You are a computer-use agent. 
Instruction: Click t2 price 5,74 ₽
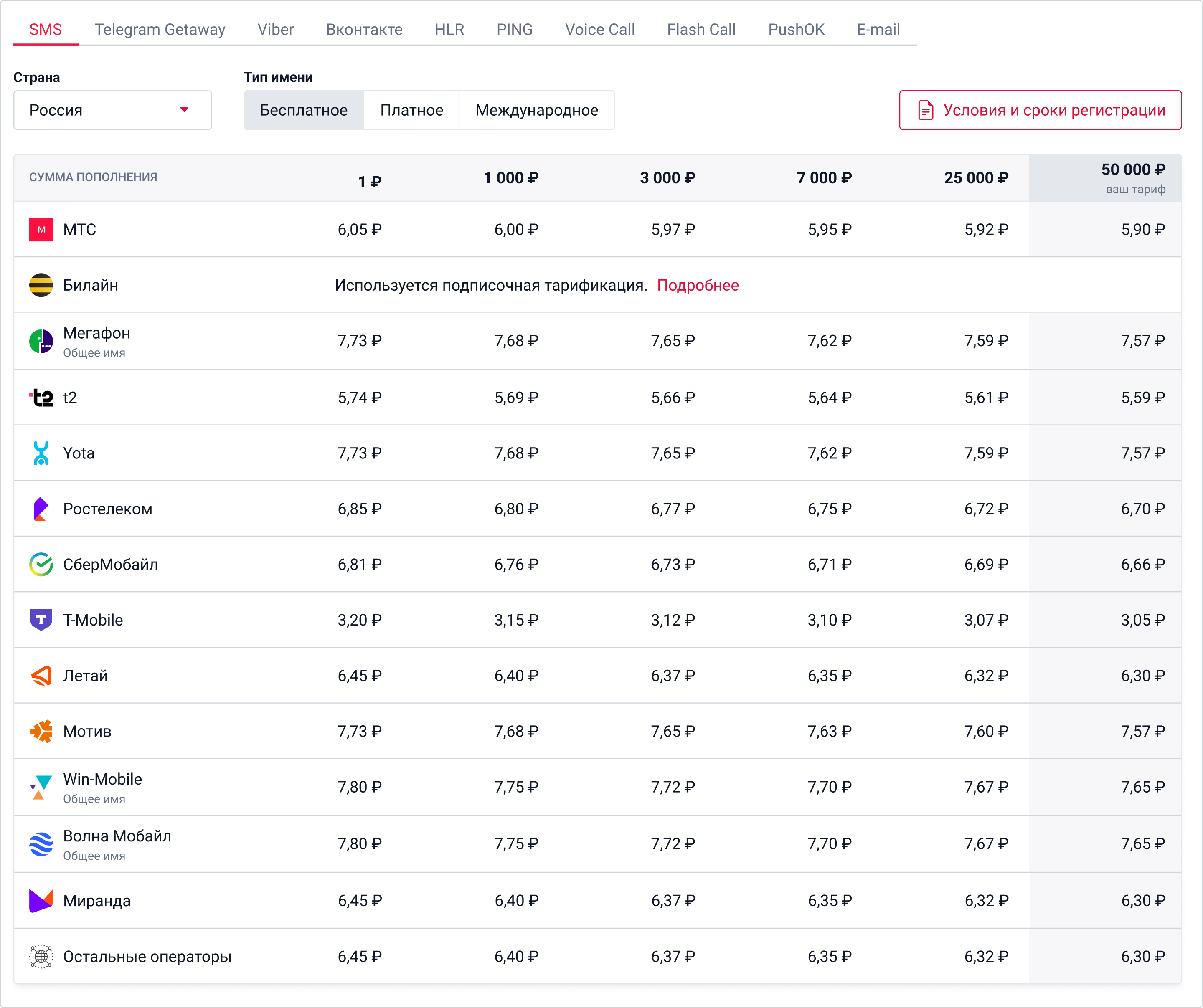pos(360,398)
